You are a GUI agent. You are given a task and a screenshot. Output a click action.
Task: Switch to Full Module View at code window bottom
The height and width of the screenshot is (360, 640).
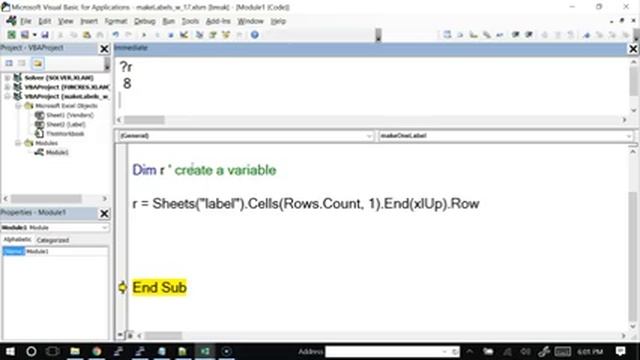130,335
